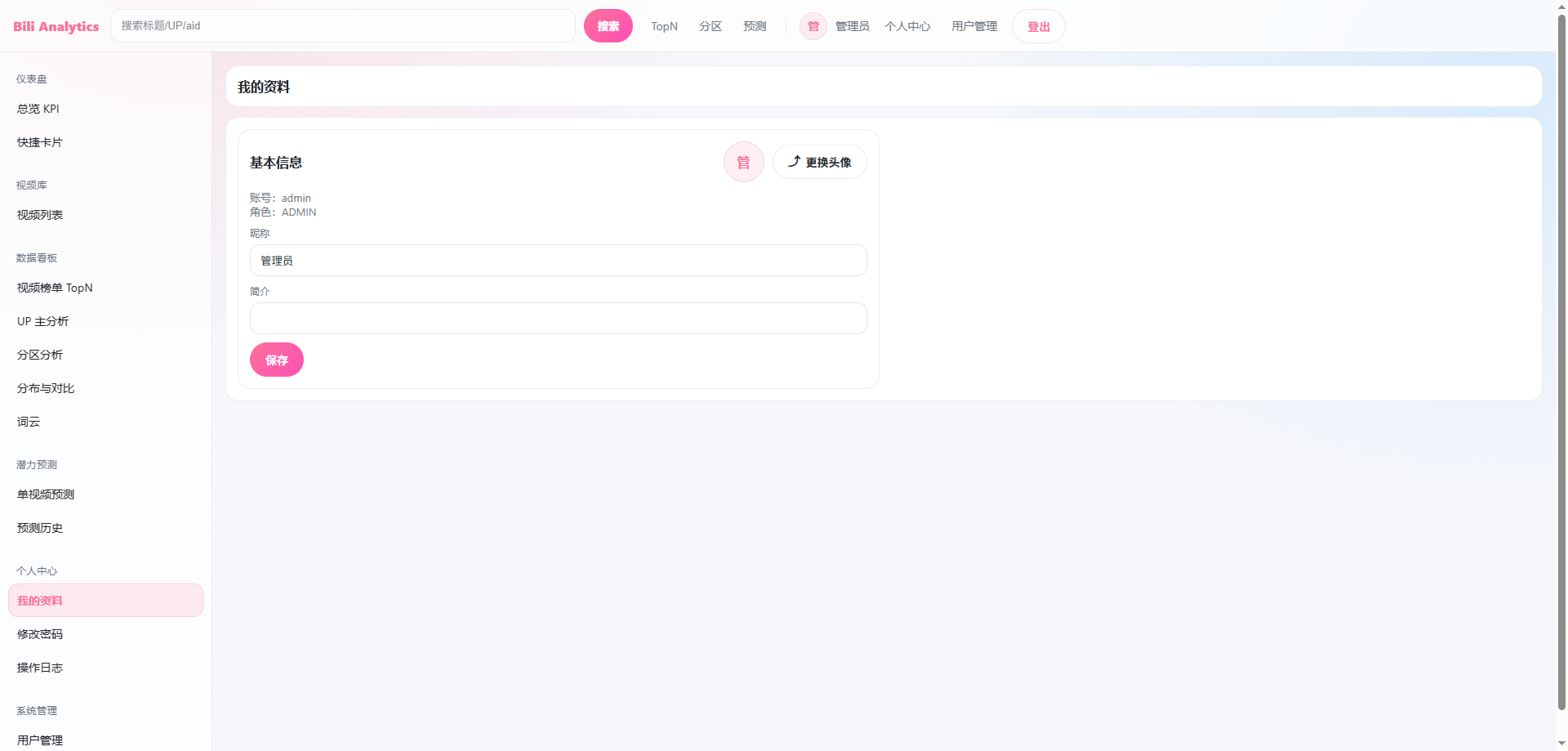Open 词云 from the sidebar
This screenshot has width=1568, height=751.
[x=29, y=422]
